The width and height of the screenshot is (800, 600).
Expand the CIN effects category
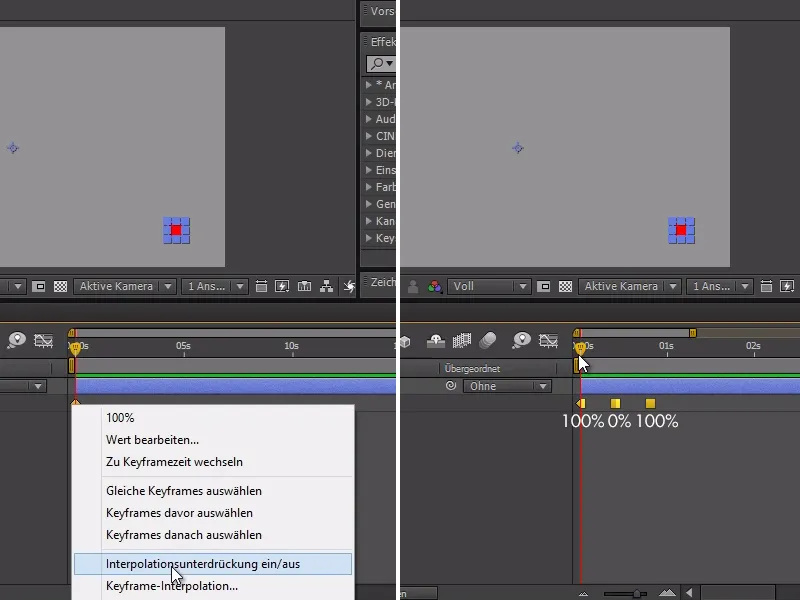pyautogui.click(x=368, y=136)
